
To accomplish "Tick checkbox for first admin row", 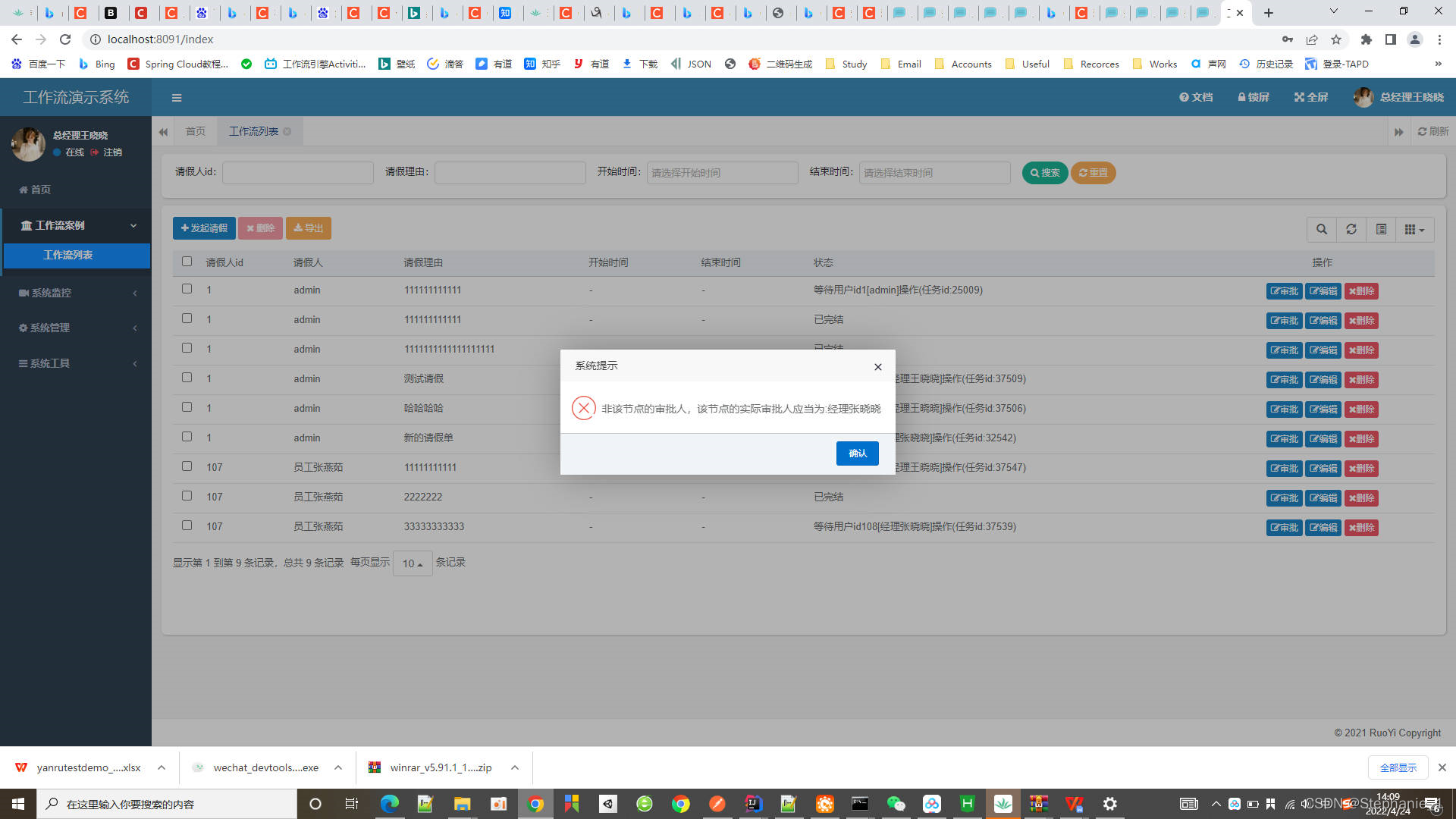I will pos(187,289).
